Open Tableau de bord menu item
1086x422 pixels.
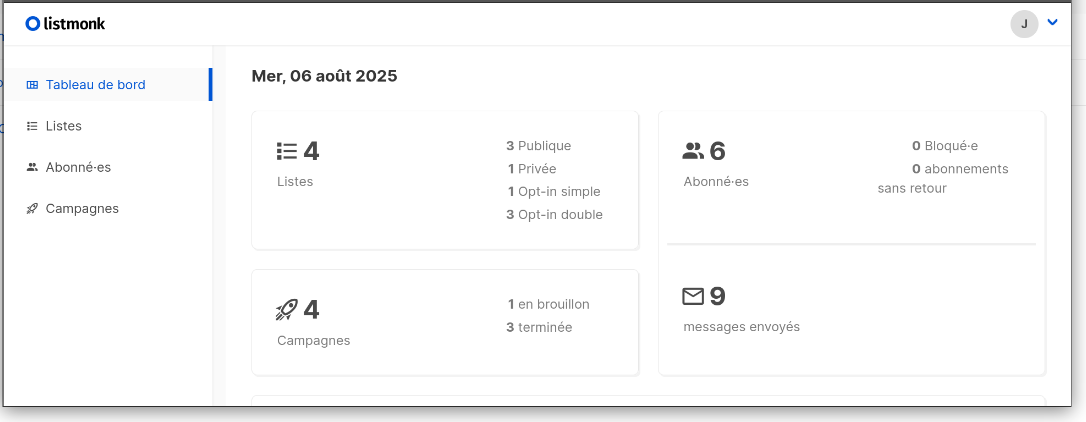pos(95,85)
